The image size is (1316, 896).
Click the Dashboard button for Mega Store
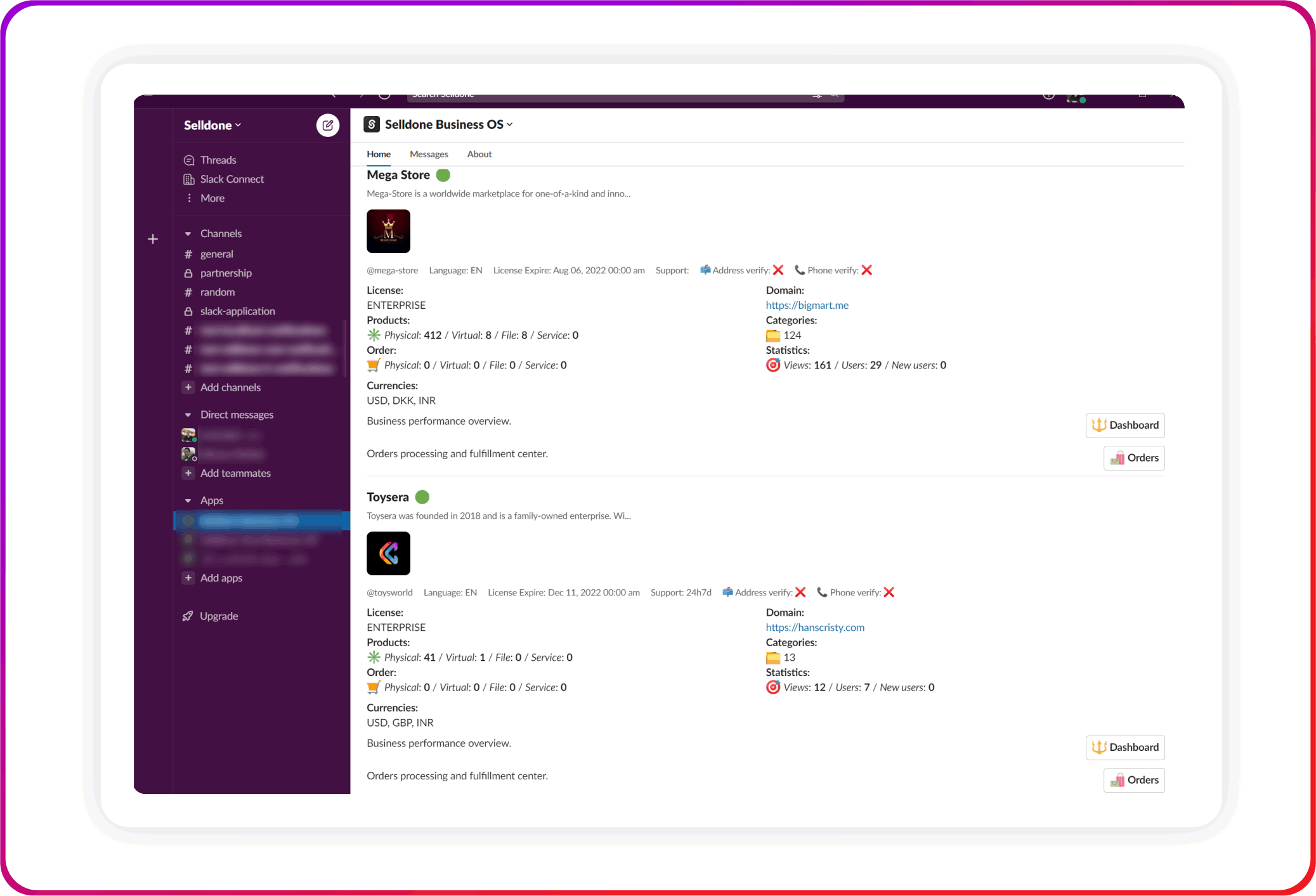coord(1125,425)
